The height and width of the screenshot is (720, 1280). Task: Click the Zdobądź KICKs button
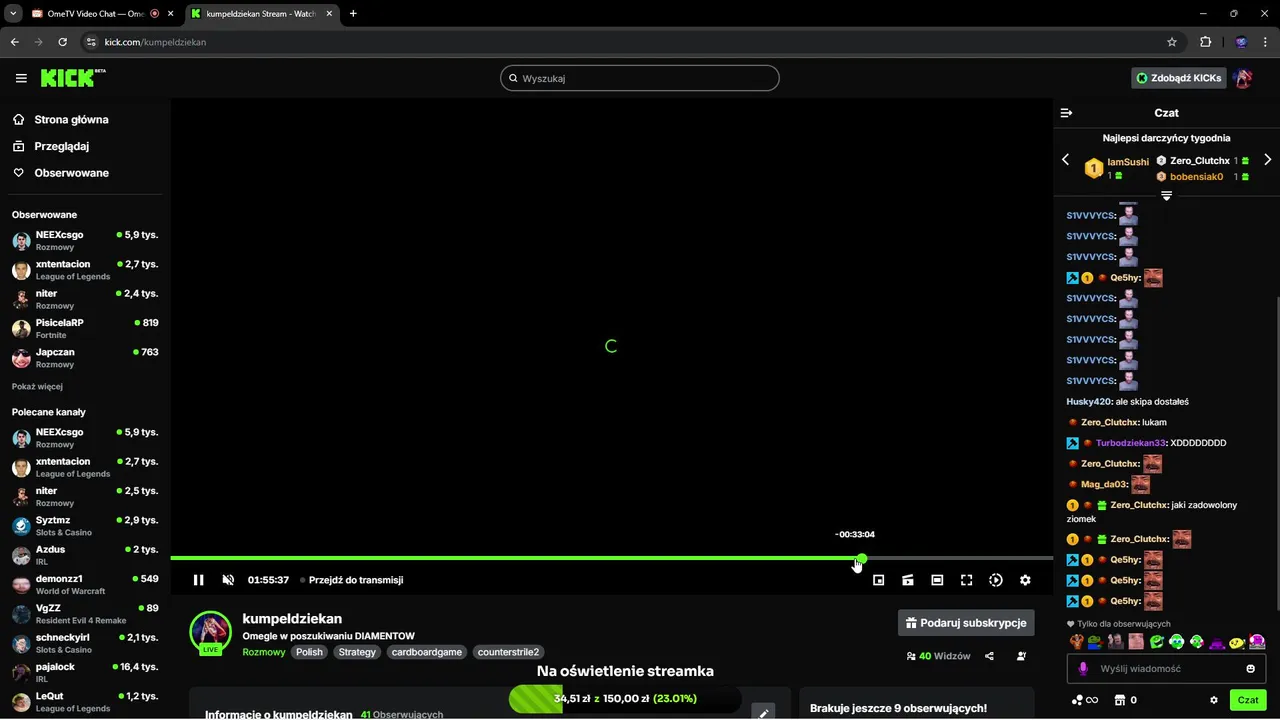[1179, 78]
